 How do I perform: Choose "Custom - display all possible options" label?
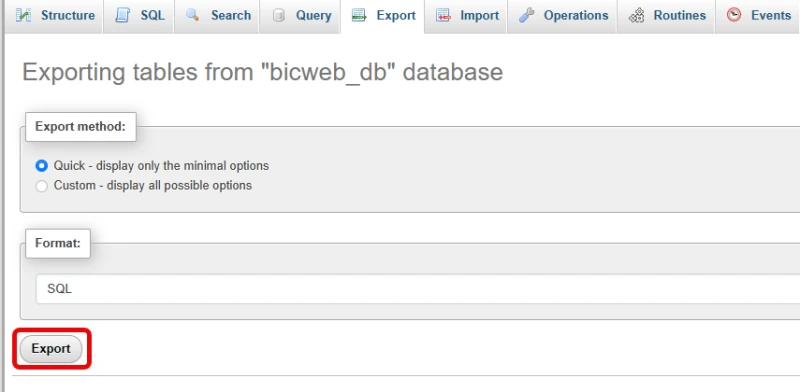point(153,185)
